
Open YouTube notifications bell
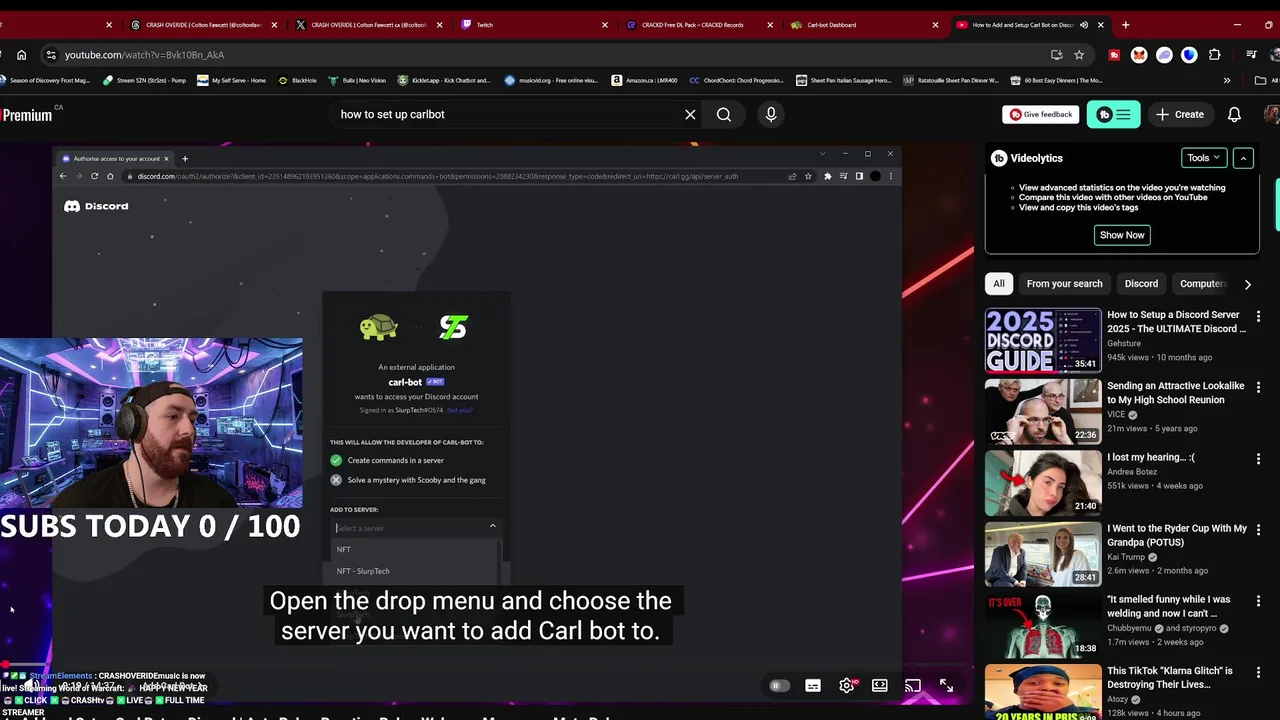click(1234, 114)
